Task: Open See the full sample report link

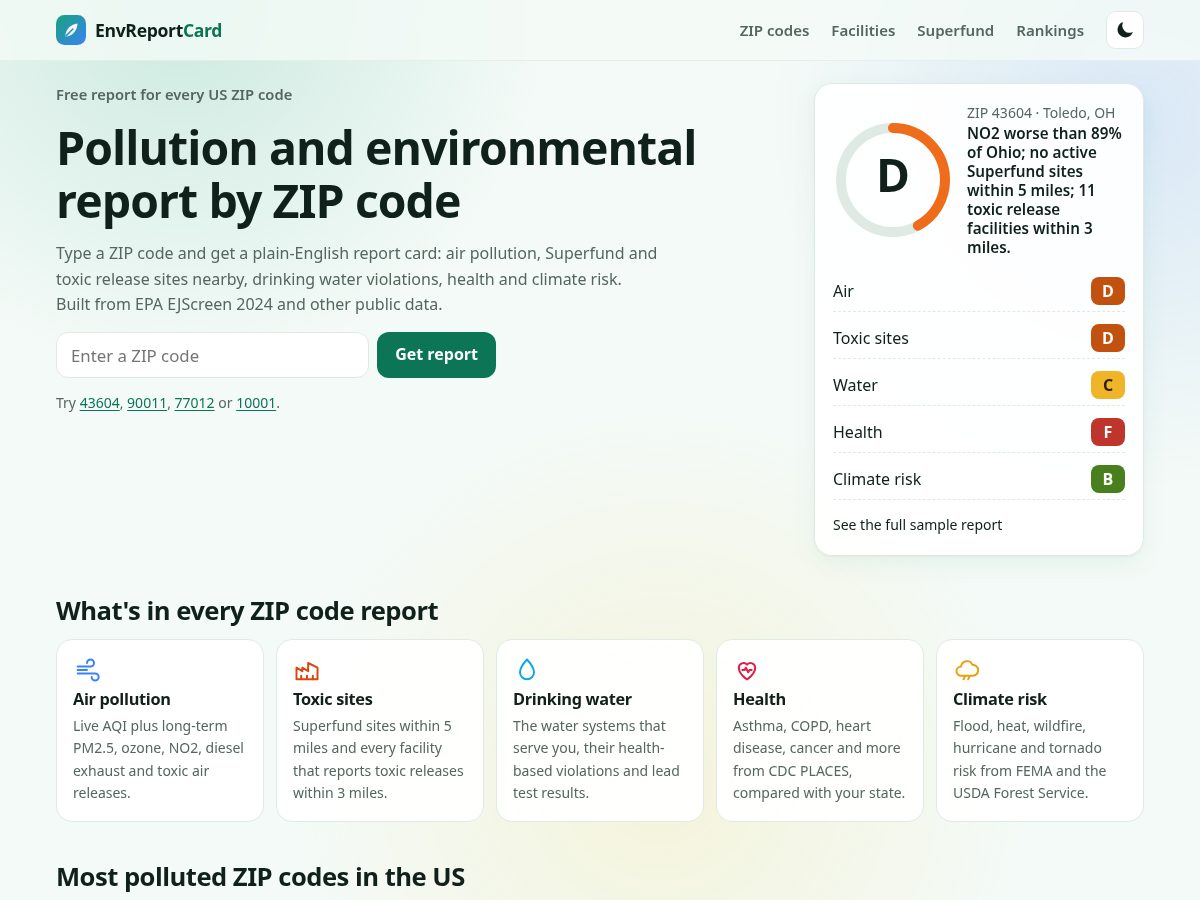Action: (917, 525)
